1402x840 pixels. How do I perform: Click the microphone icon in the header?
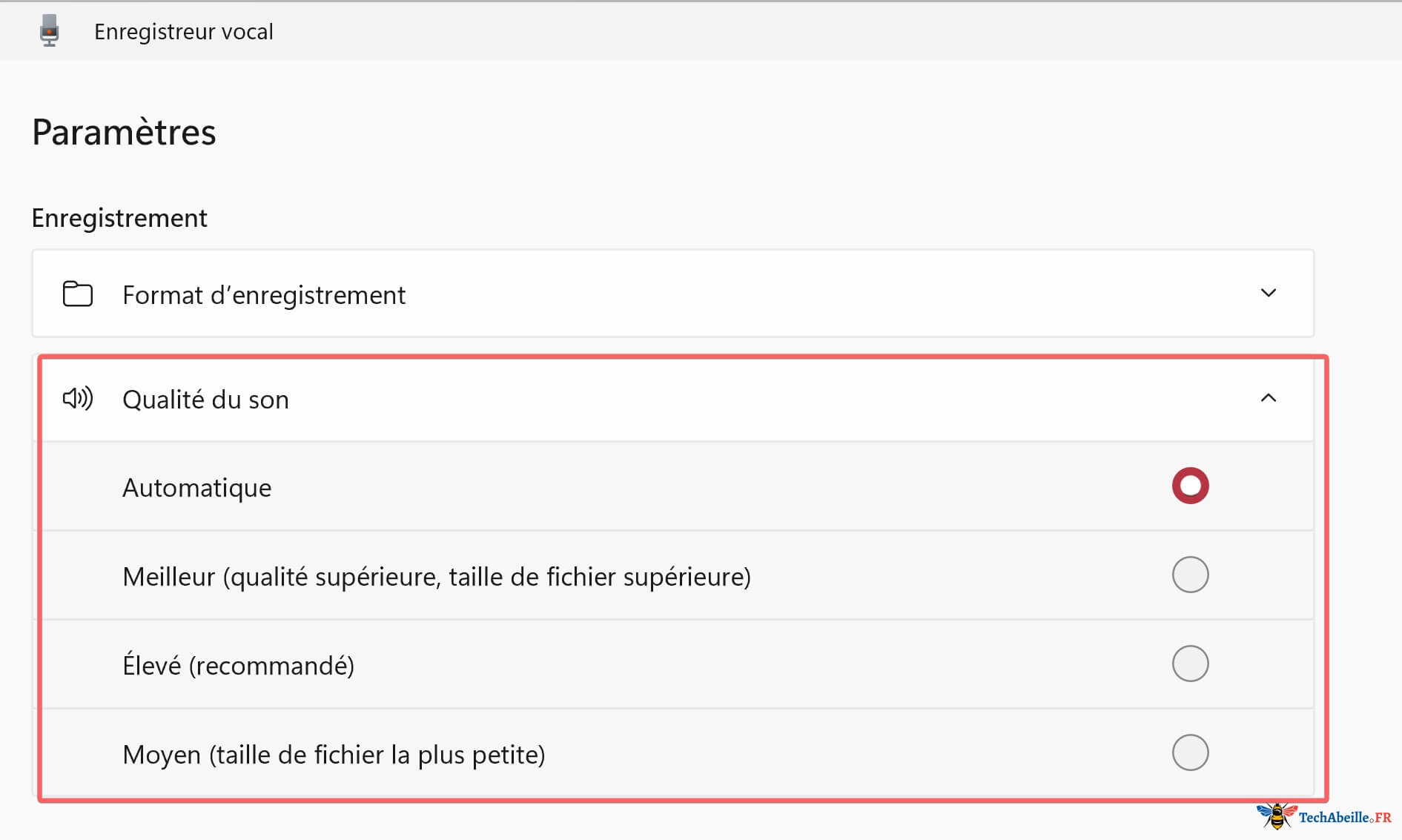49,30
